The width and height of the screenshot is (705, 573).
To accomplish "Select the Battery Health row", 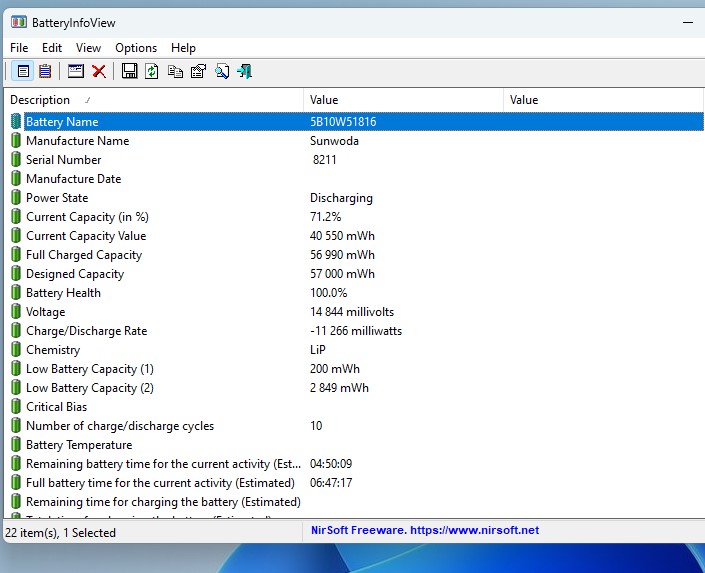I will tap(63, 293).
